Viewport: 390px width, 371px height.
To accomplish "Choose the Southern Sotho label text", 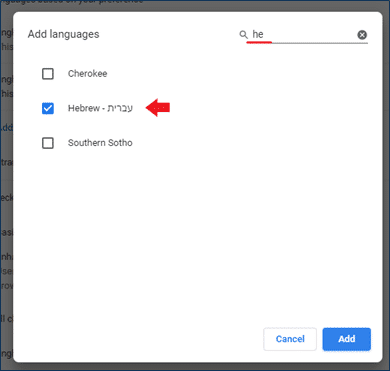I will pyautogui.click(x=100, y=143).
